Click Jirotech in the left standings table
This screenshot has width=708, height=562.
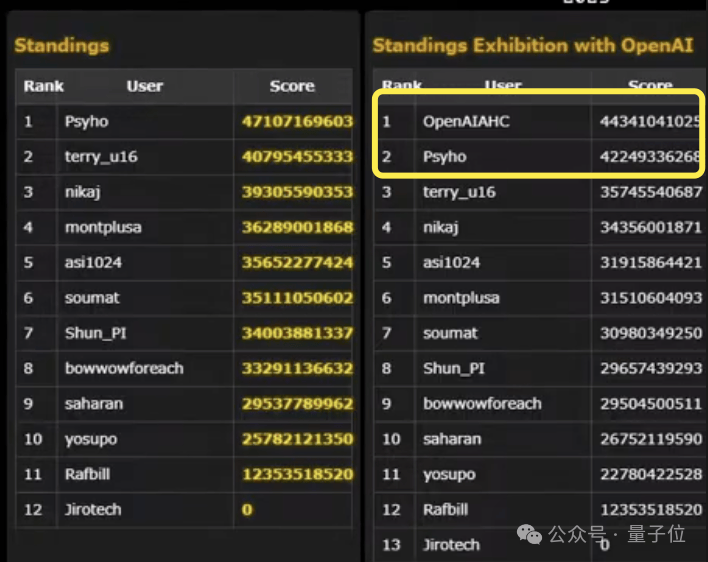[93, 509]
